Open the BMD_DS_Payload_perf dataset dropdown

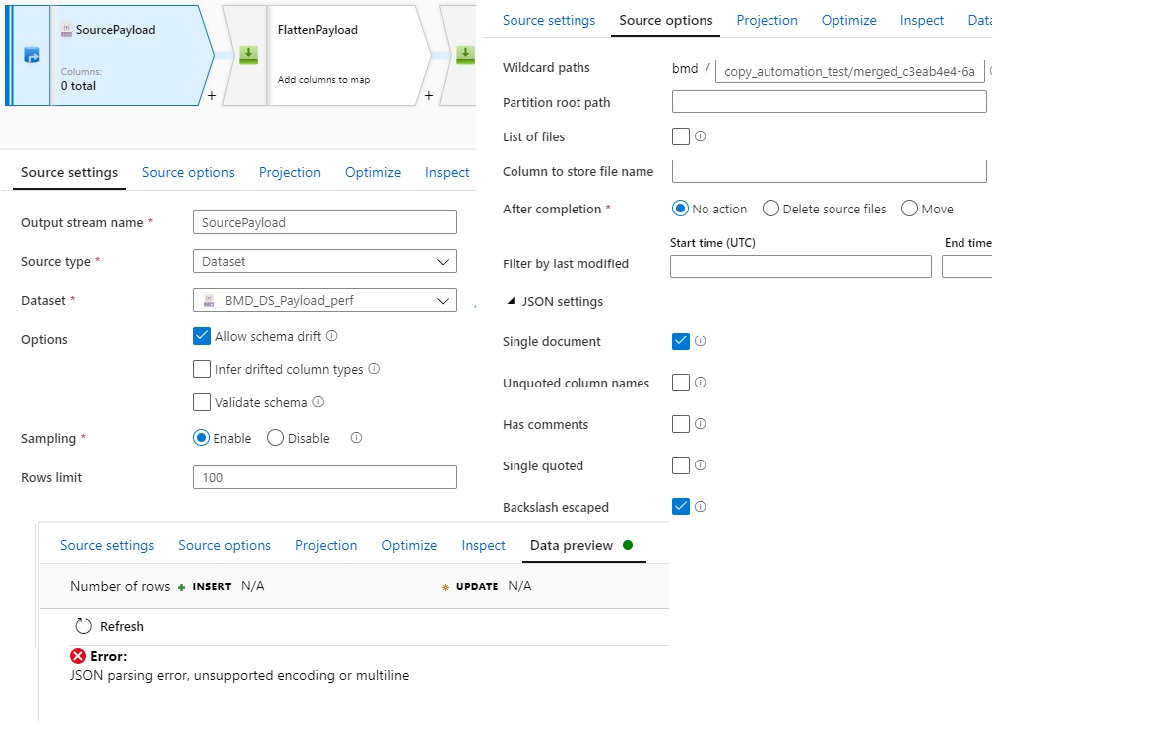click(x=324, y=300)
